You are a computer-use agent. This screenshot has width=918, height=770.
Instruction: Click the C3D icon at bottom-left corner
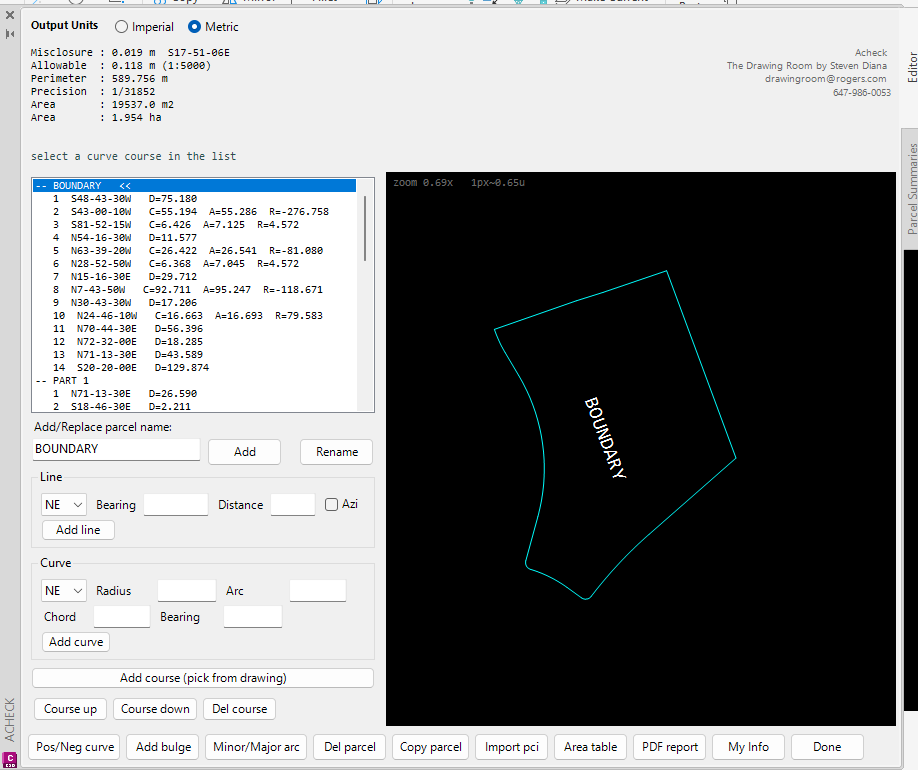[x=10, y=760]
